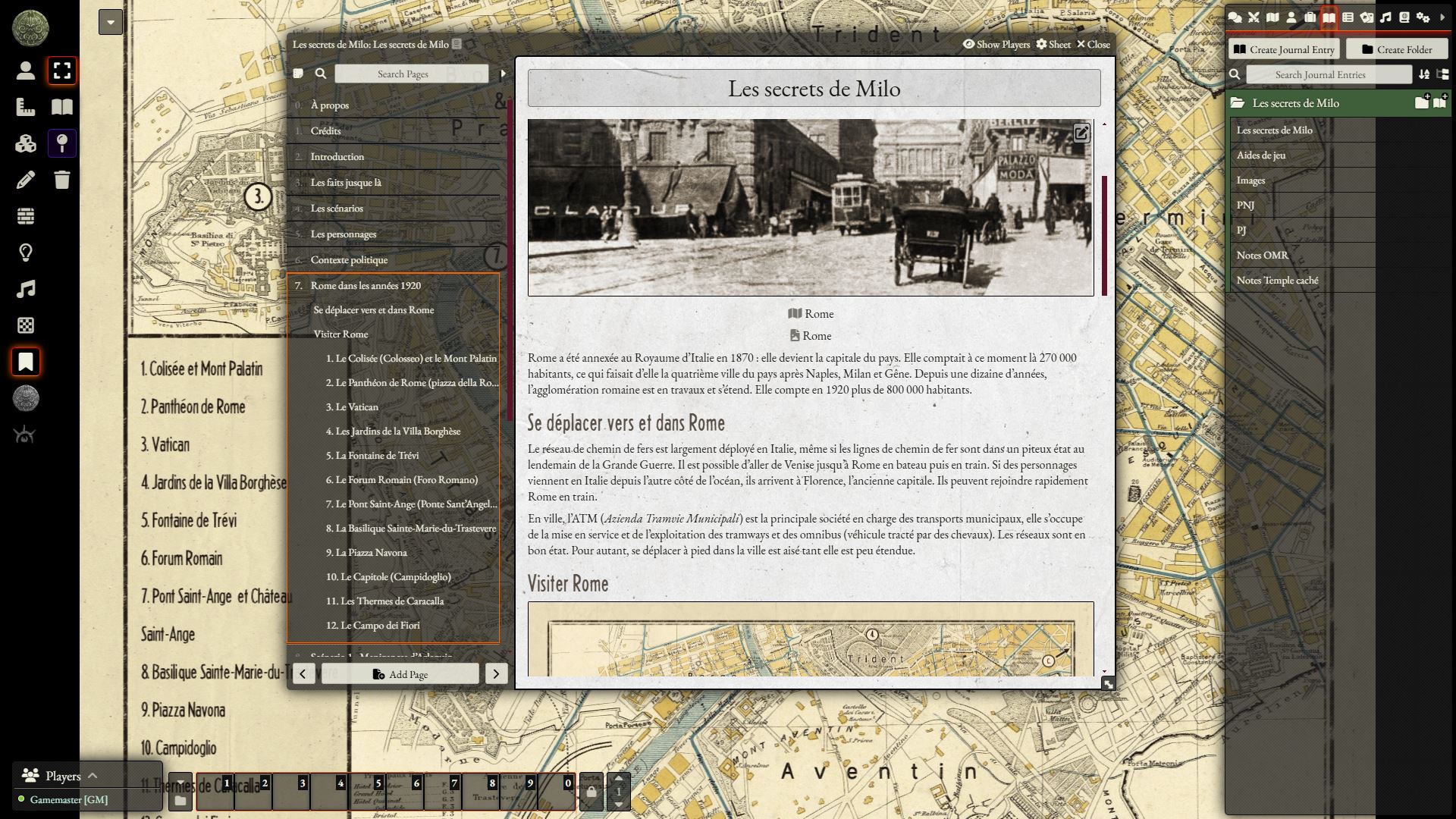
Task: Select the Tile Controls cubes icon
Action: (x=25, y=143)
